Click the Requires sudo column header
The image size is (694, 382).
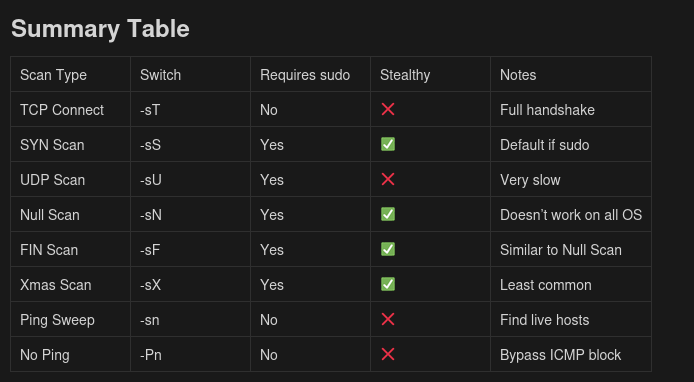click(305, 75)
